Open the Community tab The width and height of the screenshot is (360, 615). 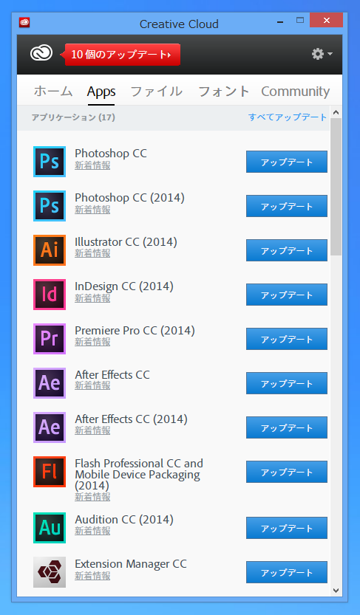point(295,91)
